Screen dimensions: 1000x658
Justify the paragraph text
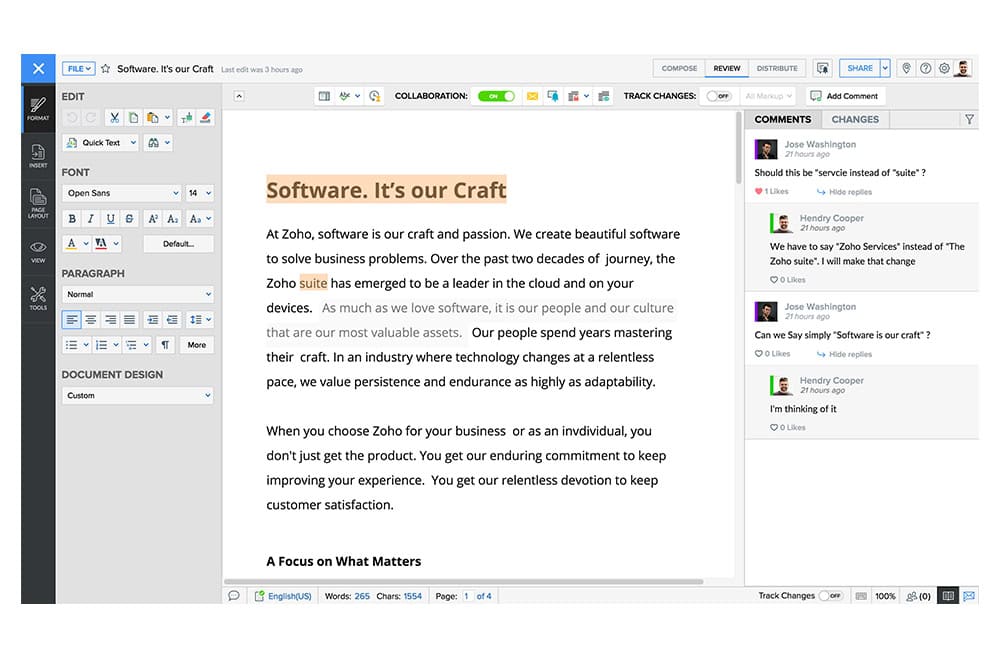129,319
